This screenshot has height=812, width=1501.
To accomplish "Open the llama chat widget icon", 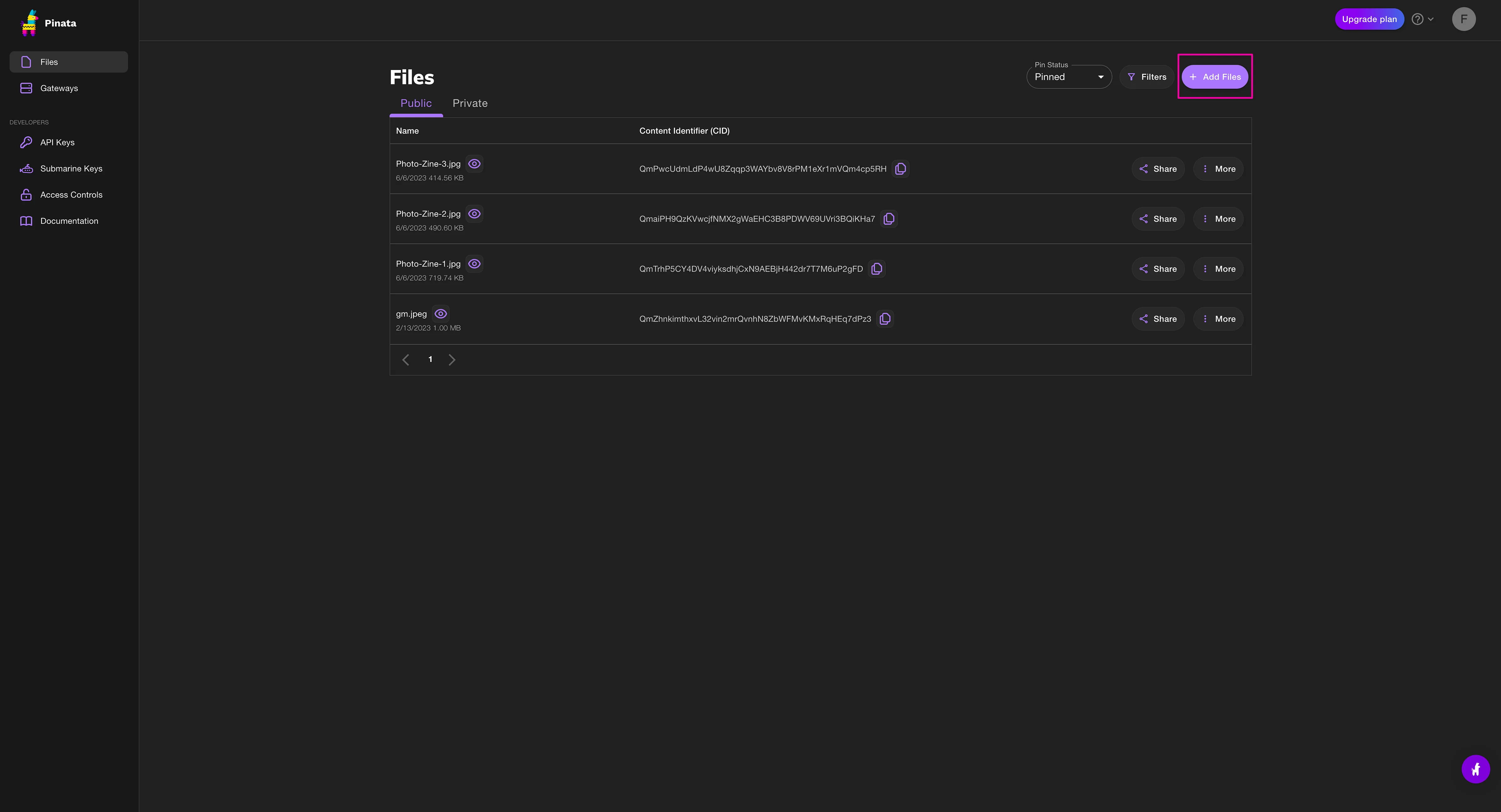I will (x=1475, y=769).
